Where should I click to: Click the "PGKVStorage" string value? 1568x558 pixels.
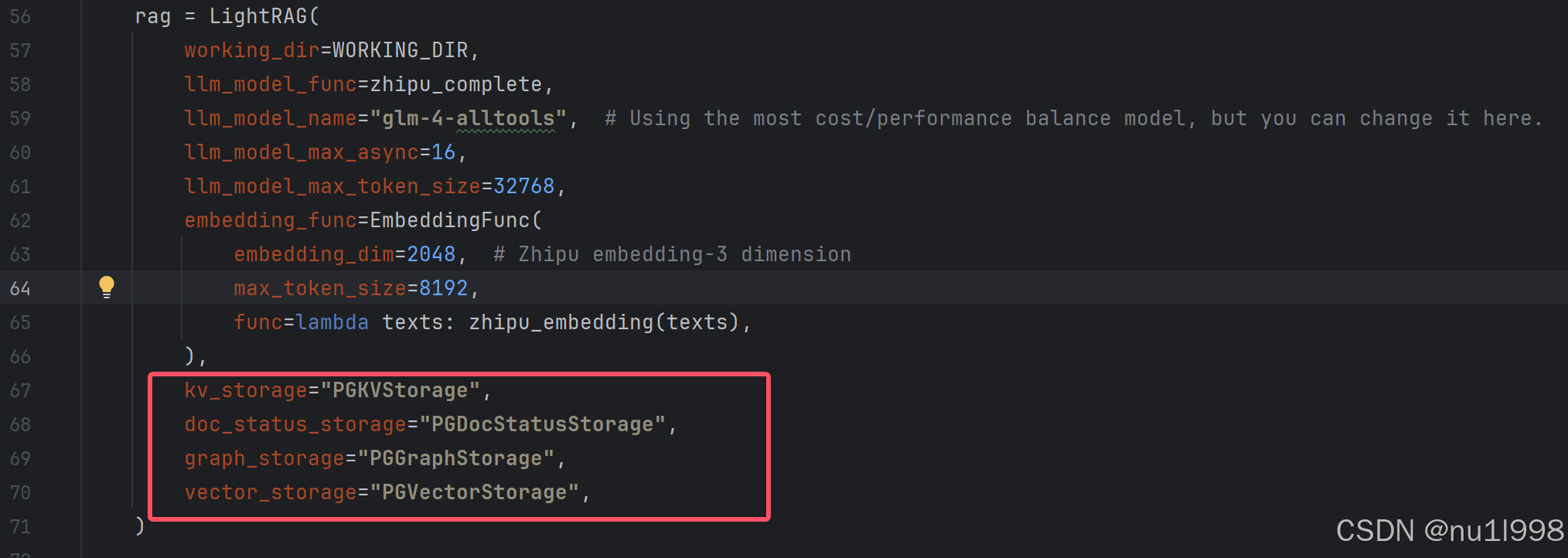(x=401, y=390)
